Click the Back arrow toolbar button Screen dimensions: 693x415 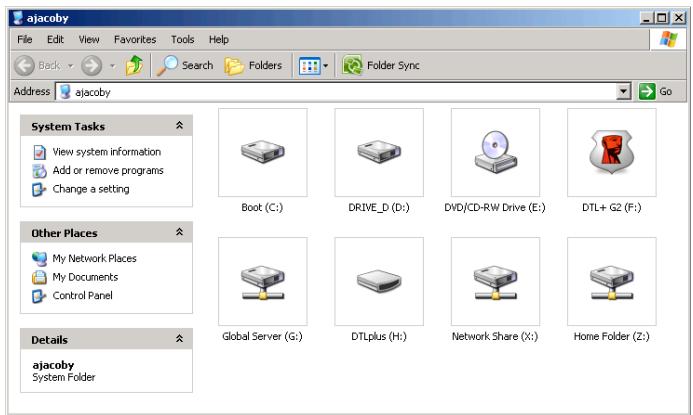point(24,66)
